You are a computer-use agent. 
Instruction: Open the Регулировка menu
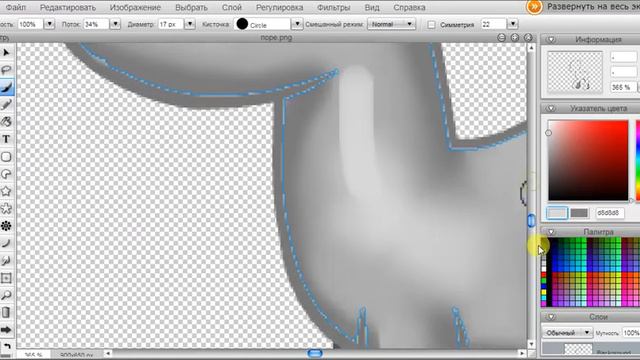[280, 7]
